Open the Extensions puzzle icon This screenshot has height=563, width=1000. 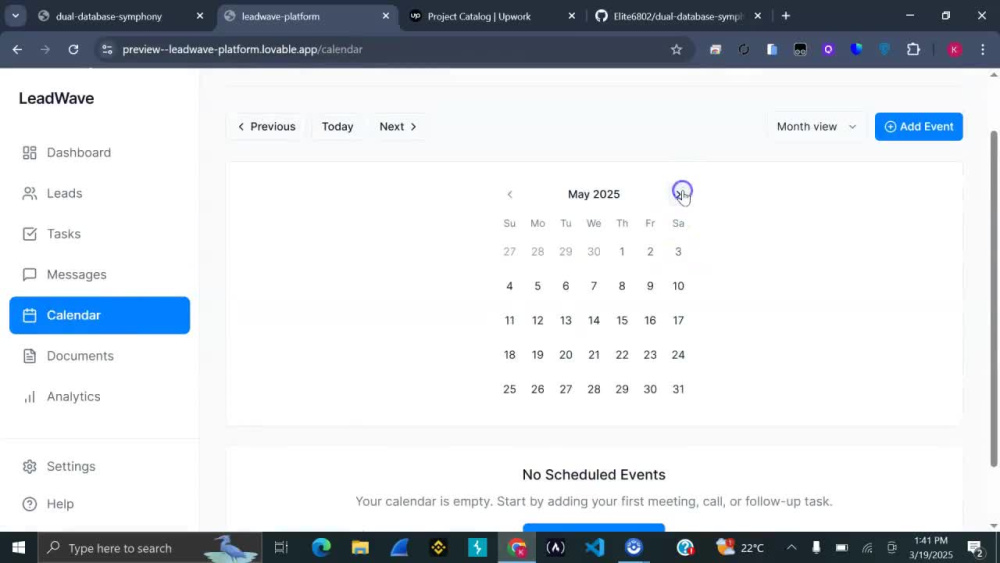click(913, 50)
